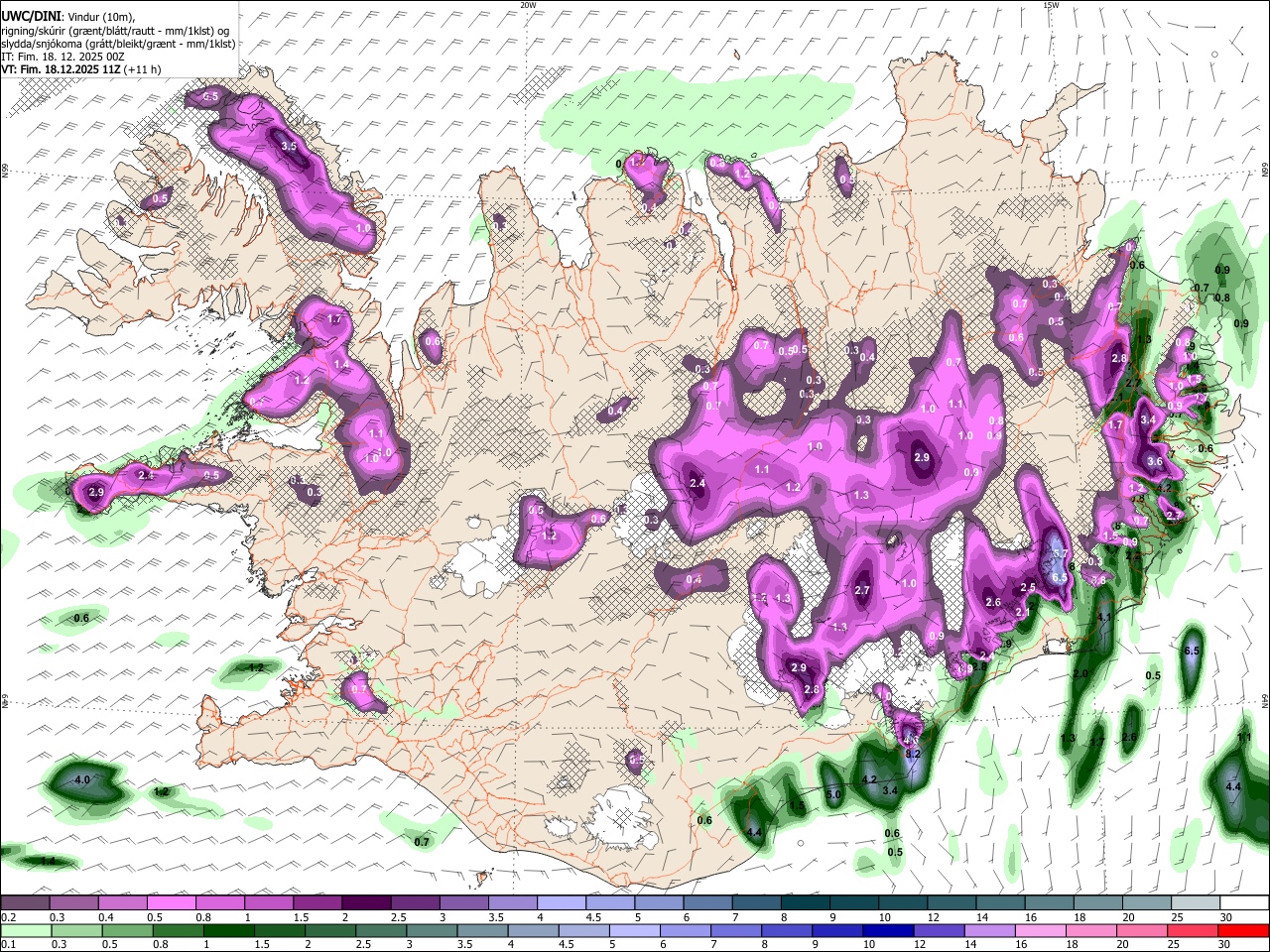Click the 'IT: Fim. 18. 12. 2025 00Z' line
This screenshot has width=1270, height=952.
point(61,57)
